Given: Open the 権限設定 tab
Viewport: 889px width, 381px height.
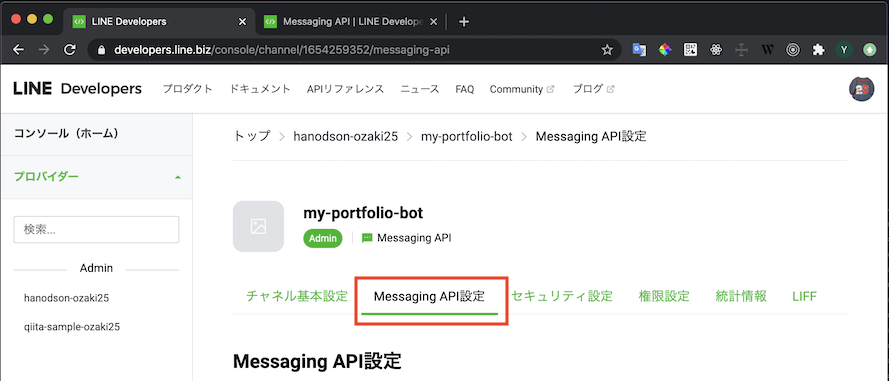Looking at the screenshot, I should tap(664, 296).
